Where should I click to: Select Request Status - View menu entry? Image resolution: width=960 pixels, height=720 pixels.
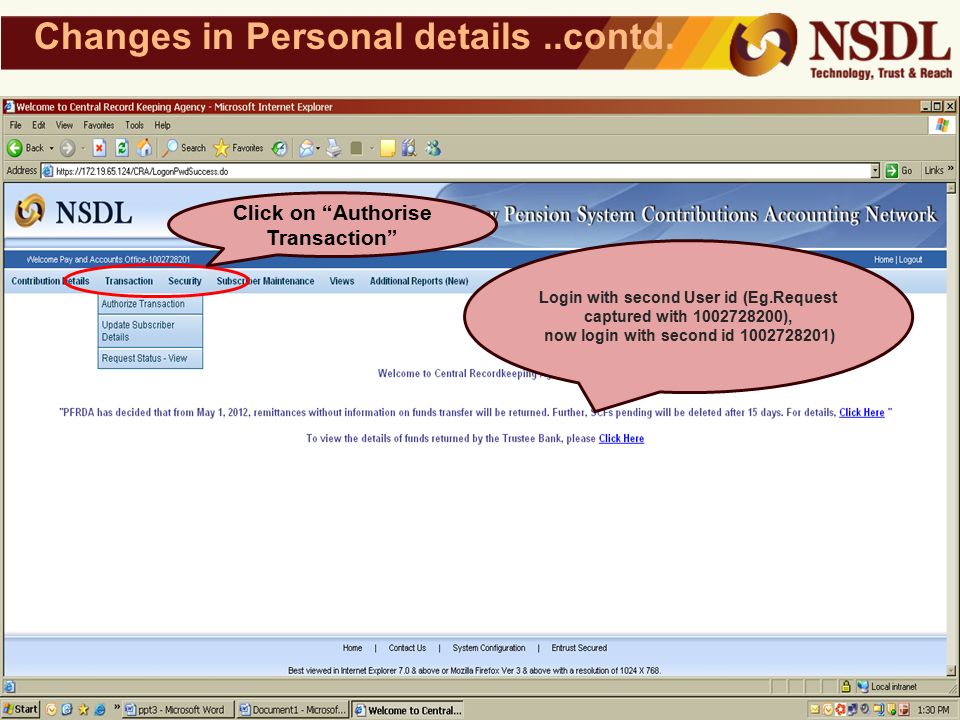point(150,358)
